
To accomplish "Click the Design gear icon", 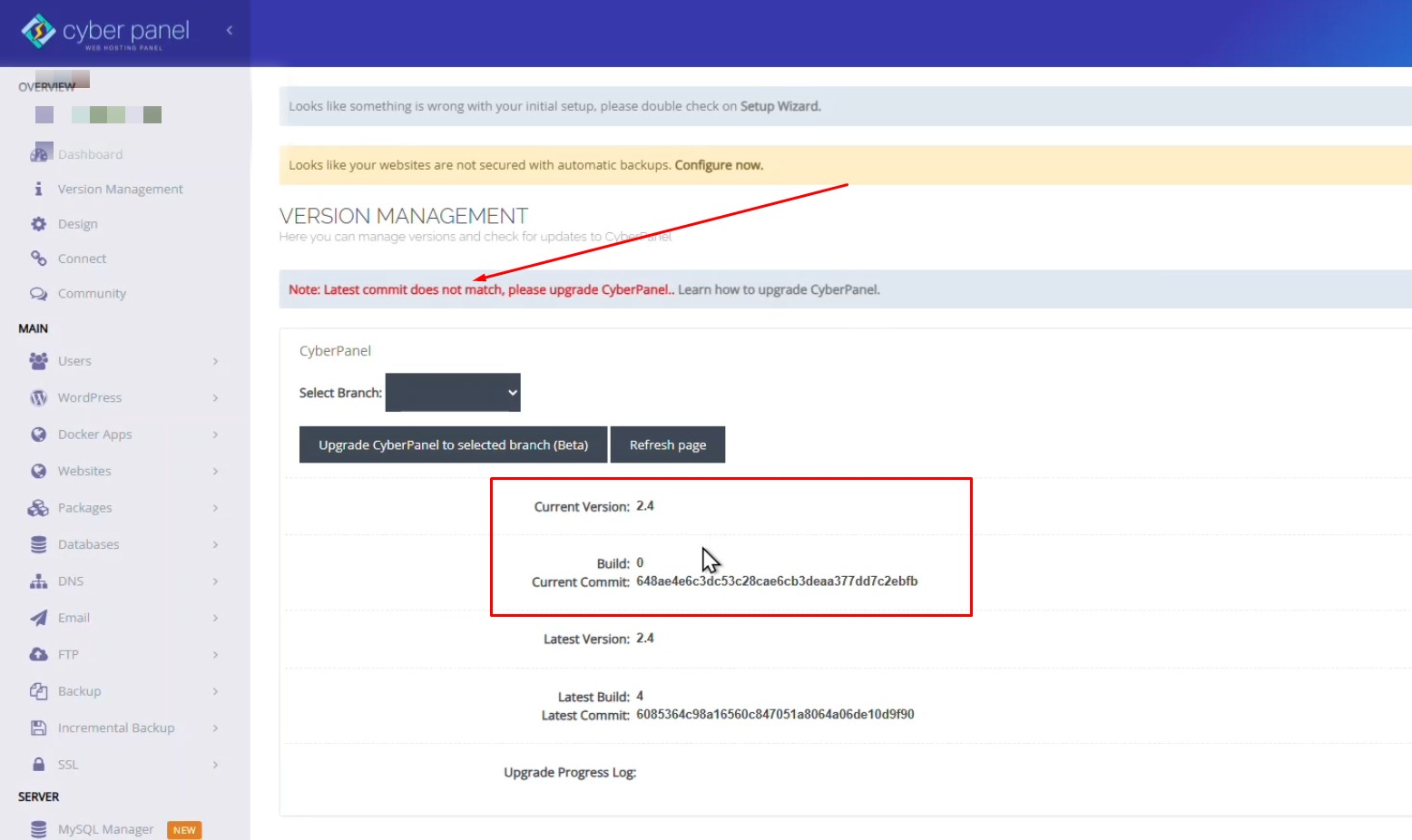I will coord(38,224).
